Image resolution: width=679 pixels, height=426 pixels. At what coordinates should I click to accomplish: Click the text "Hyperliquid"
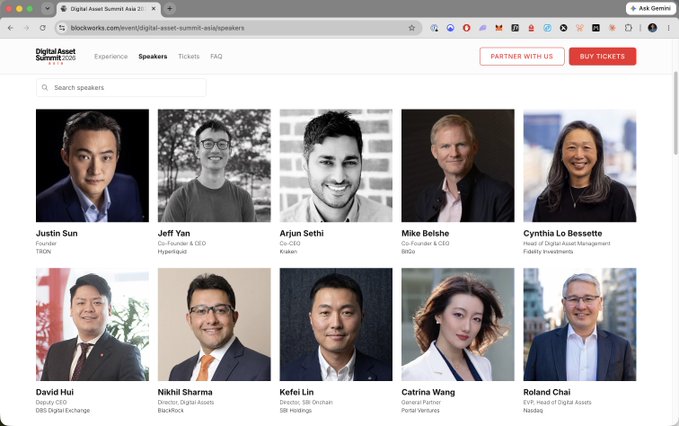pyautogui.click(x=172, y=252)
